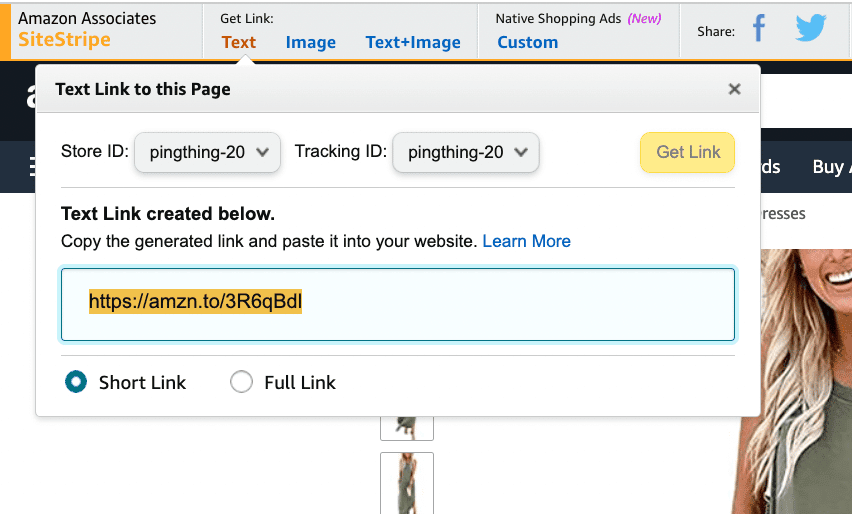Open the Text+Image link option
This screenshot has width=852, height=514.
coord(413,42)
